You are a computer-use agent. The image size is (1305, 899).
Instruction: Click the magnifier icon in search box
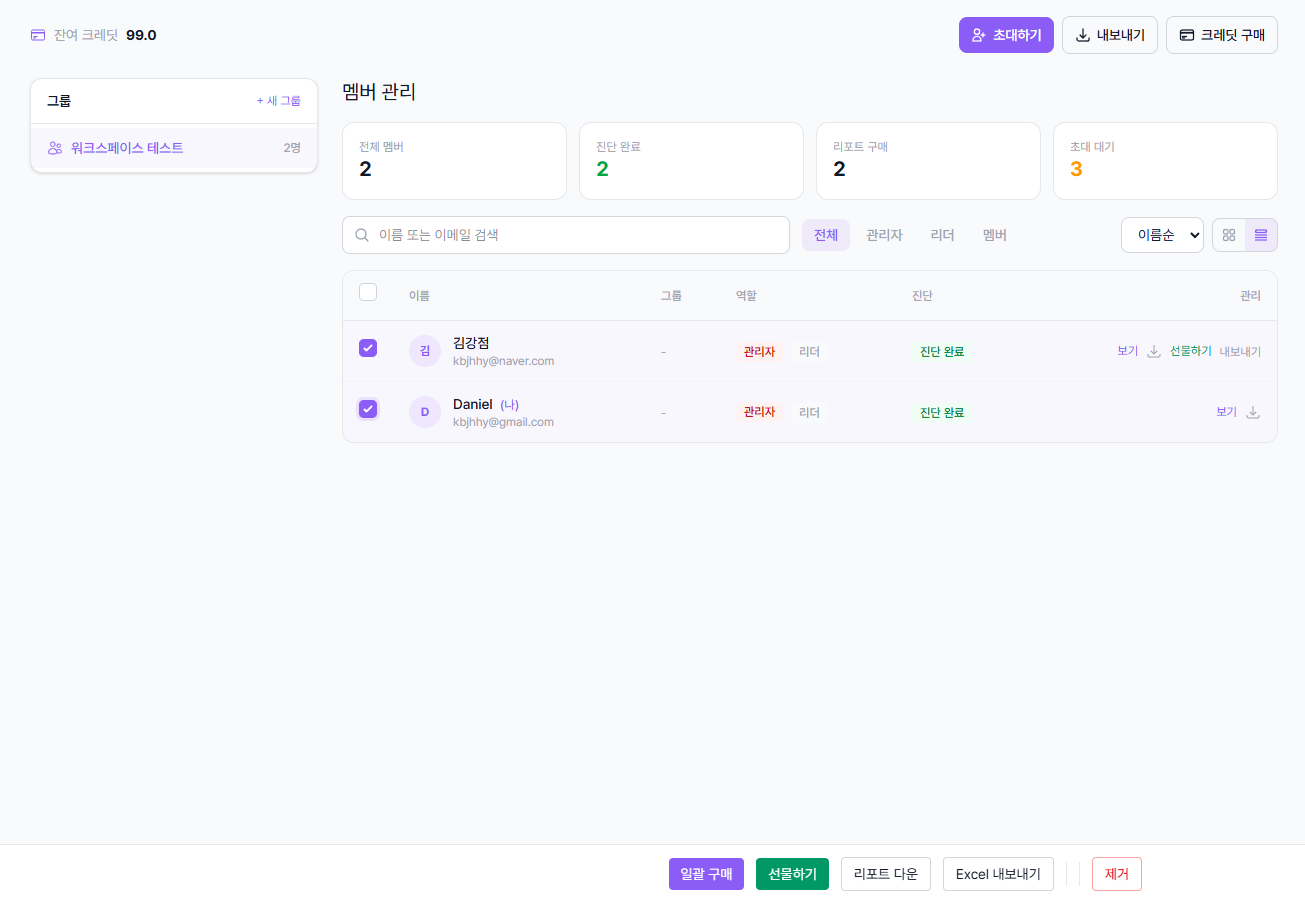pos(362,235)
